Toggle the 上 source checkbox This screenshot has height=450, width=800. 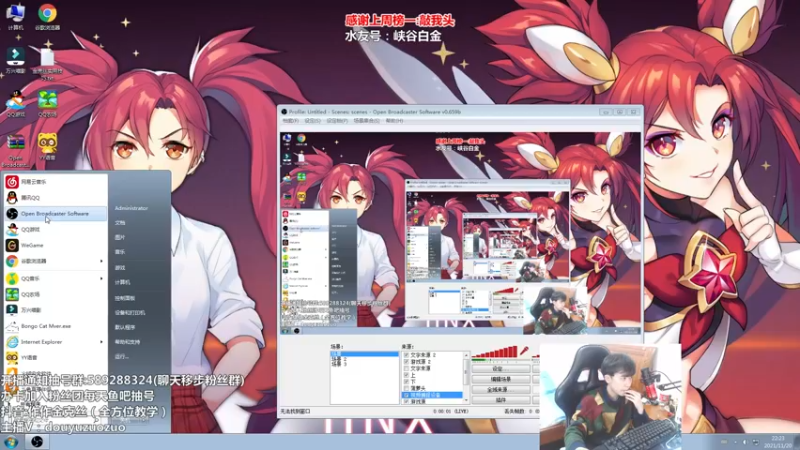click(x=406, y=374)
